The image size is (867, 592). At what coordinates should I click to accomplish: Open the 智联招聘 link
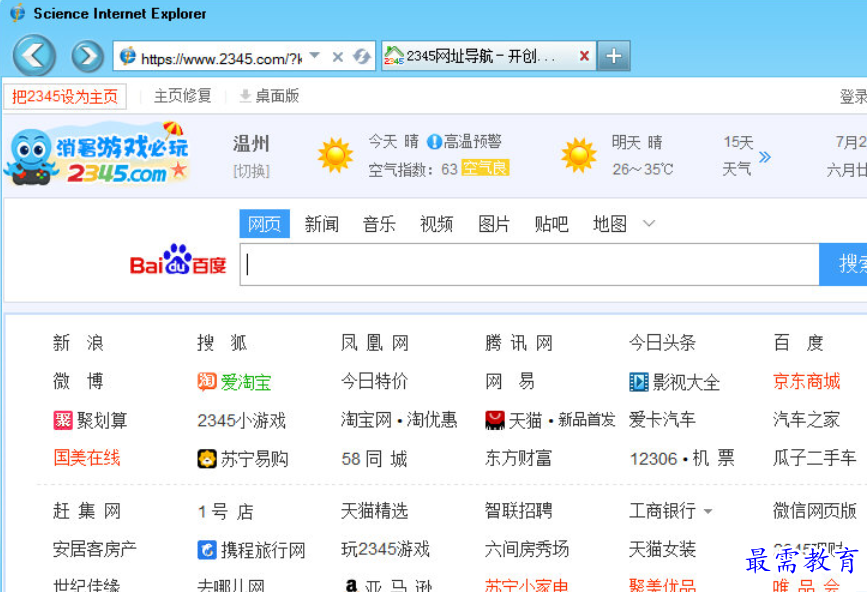point(519,511)
